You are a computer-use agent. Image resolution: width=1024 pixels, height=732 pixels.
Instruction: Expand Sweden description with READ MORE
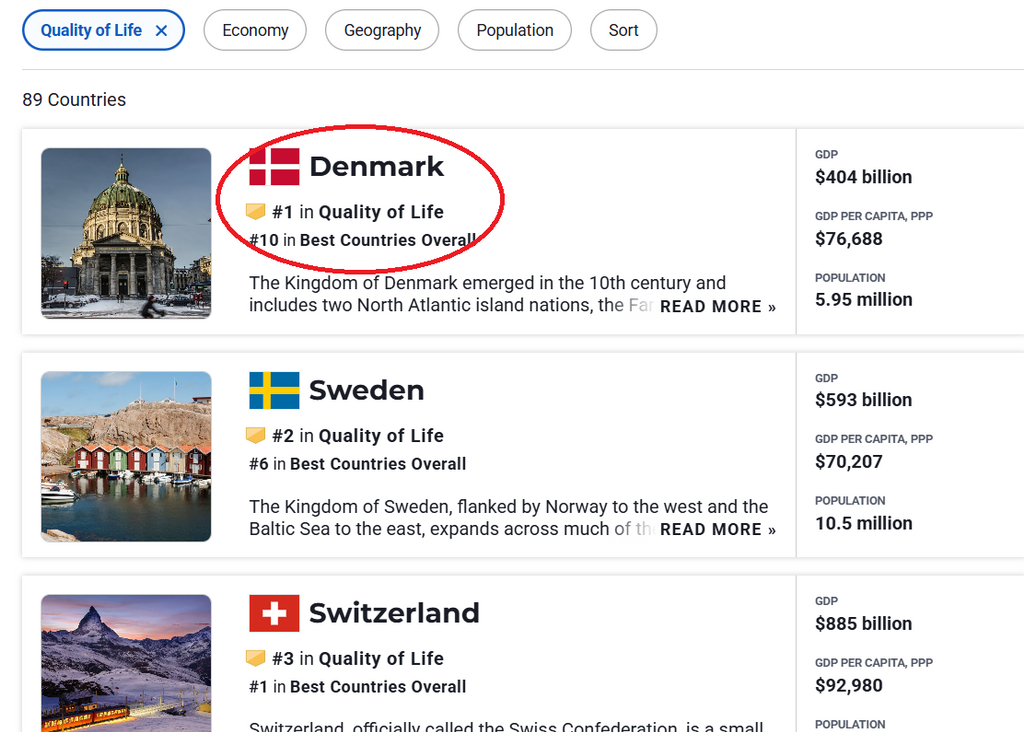tap(717, 530)
